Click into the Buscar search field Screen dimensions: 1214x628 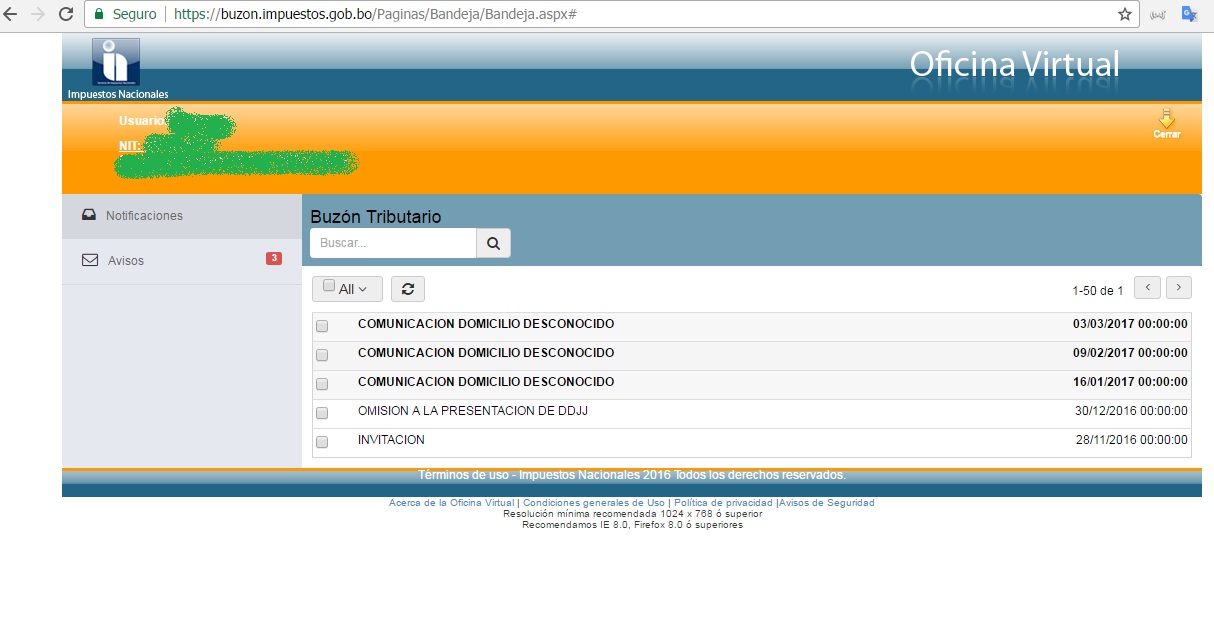click(x=393, y=243)
